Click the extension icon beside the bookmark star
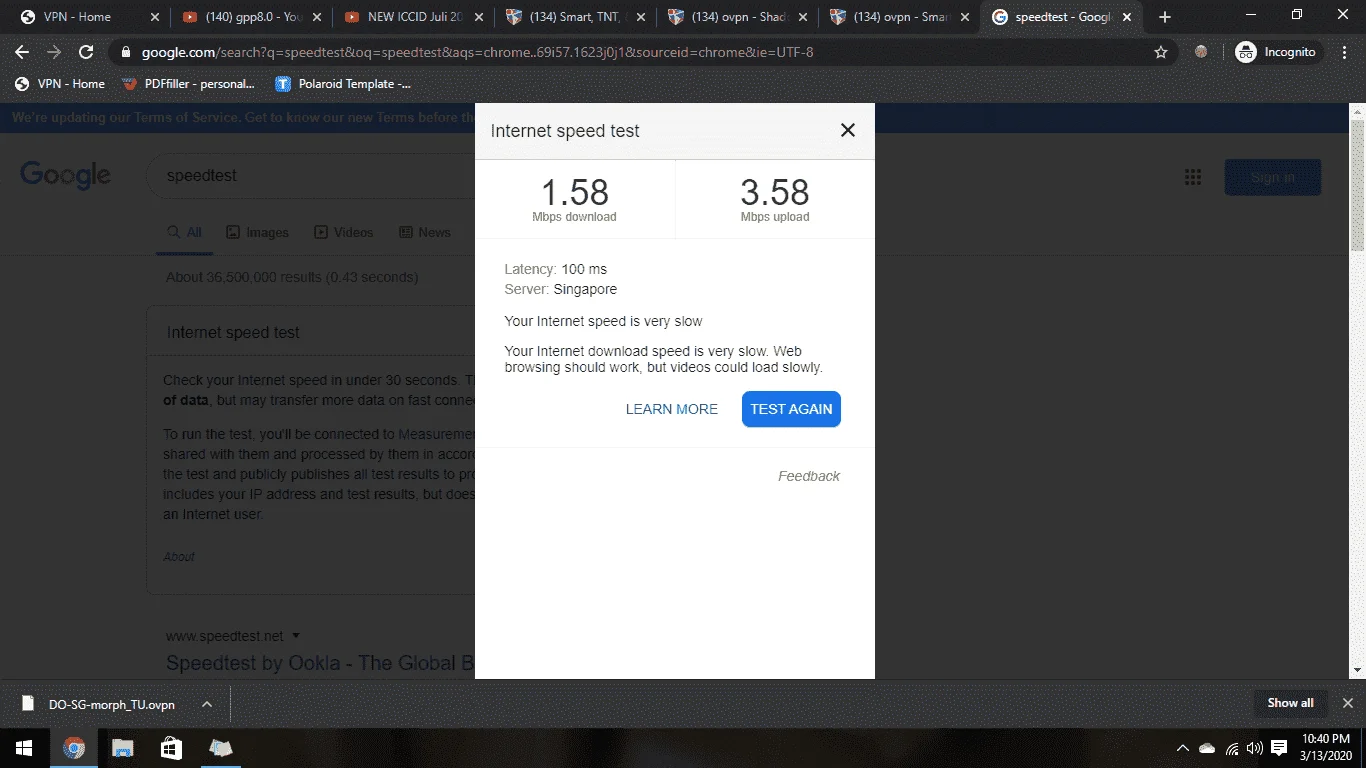The width and height of the screenshot is (1366, 768). pyautogui.click(x=1201, y=52)
